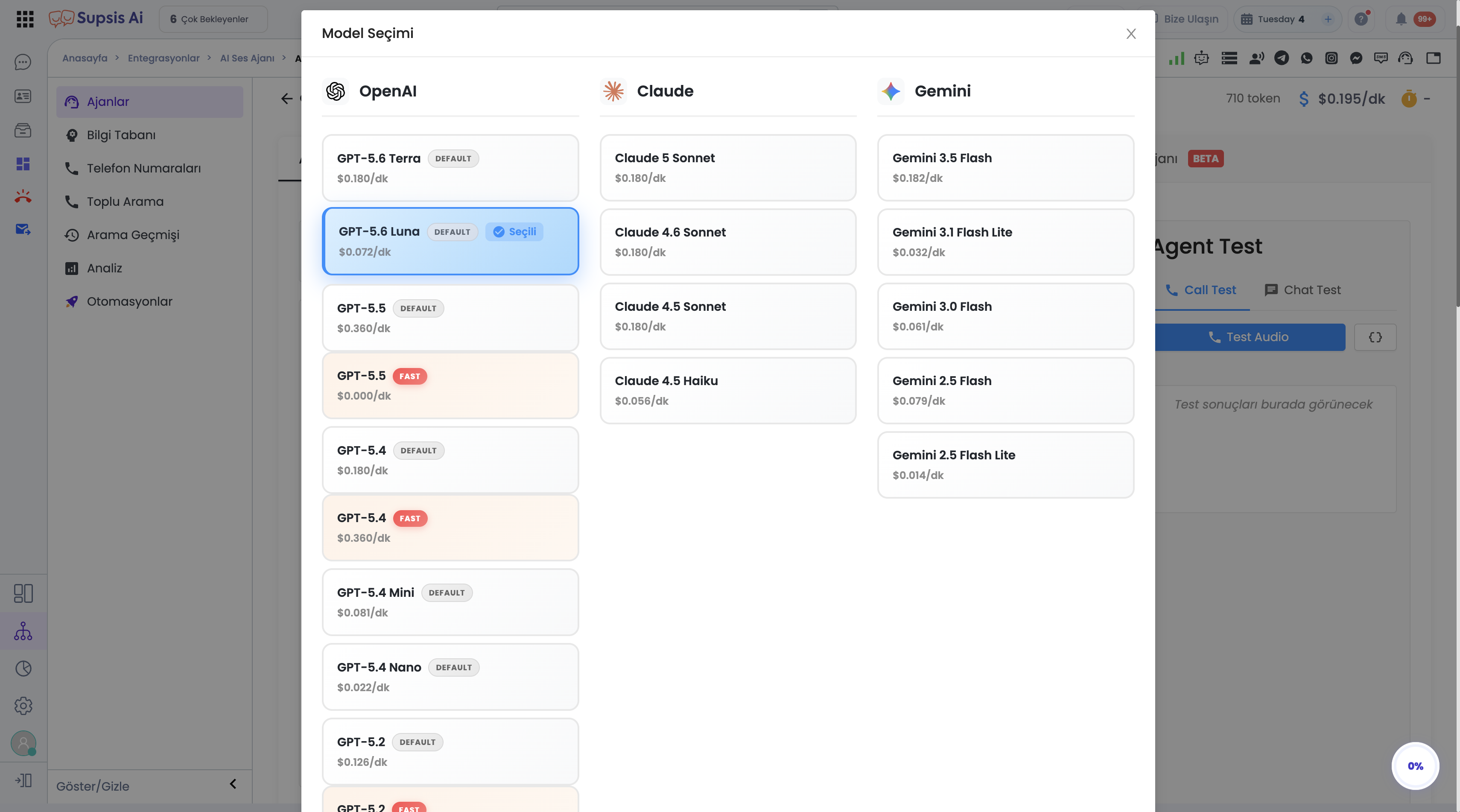Screen dimensions: 1460x812
Task: Select the GPT-5.5 Fast model card
Action: click(x=450, y=386)
